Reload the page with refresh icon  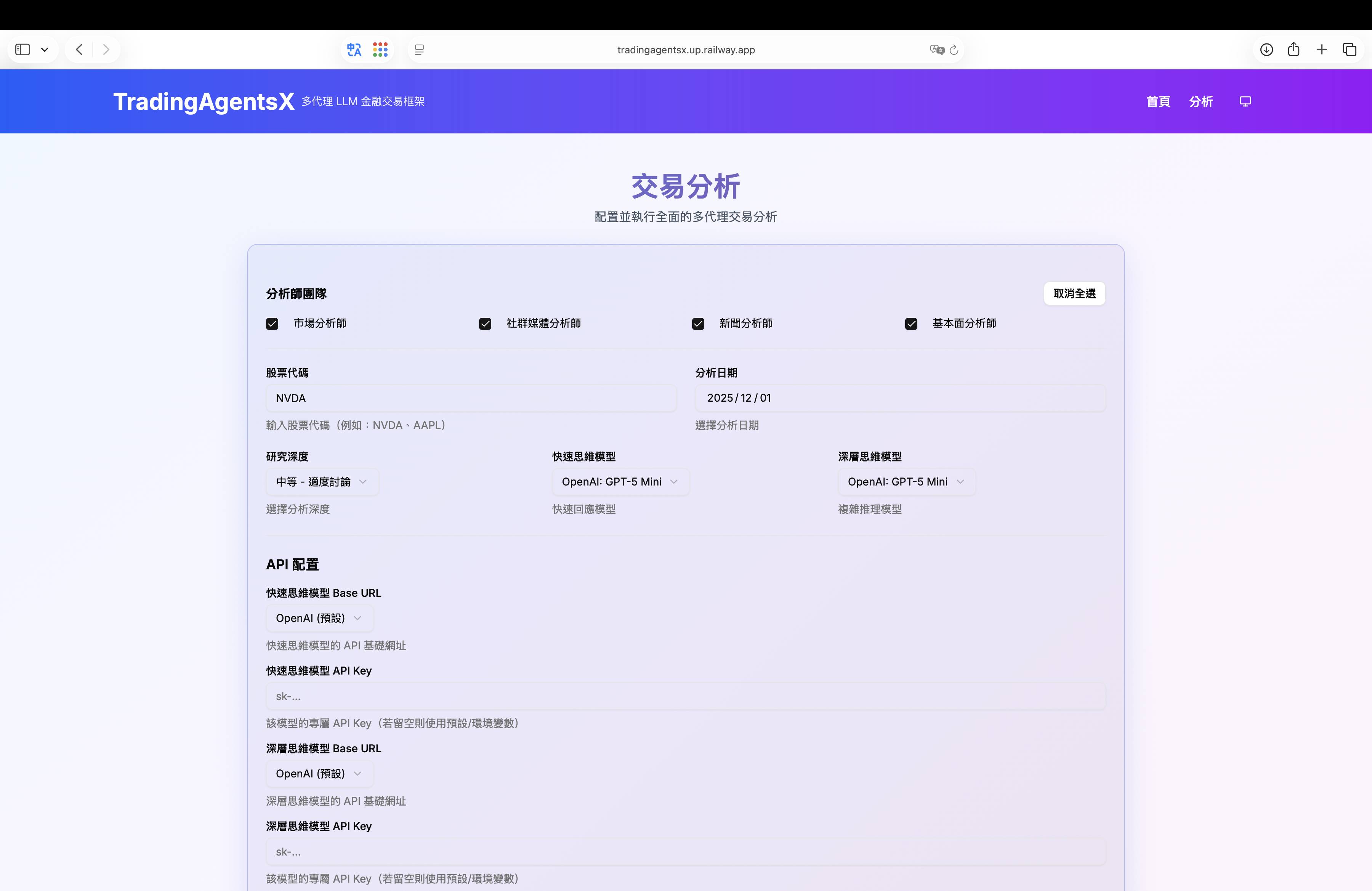(x=954, y=50)
